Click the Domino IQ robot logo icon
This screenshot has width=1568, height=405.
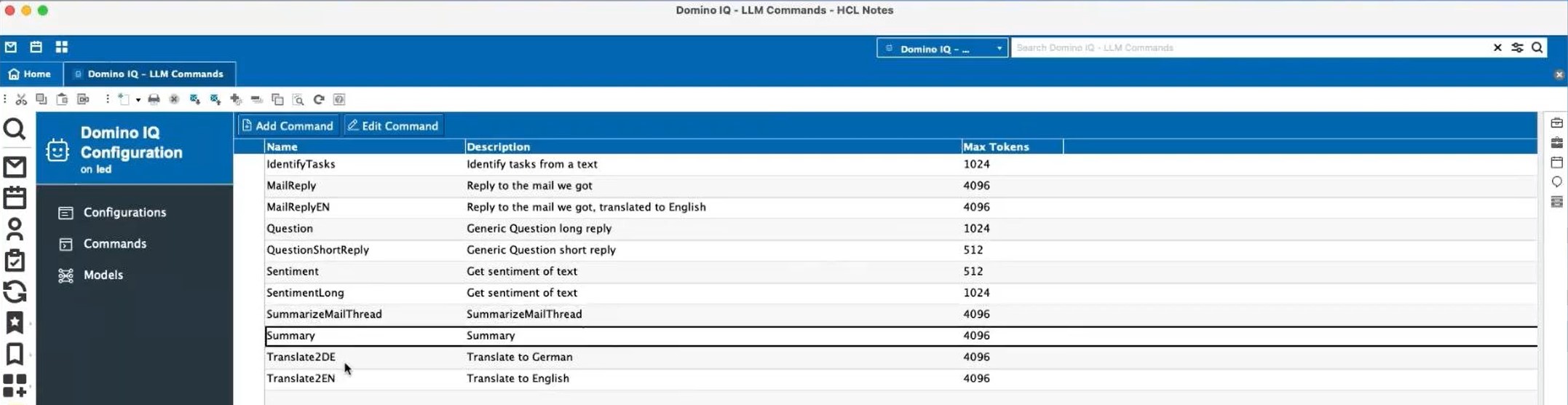pyautogui.click(x=58, y=150)
